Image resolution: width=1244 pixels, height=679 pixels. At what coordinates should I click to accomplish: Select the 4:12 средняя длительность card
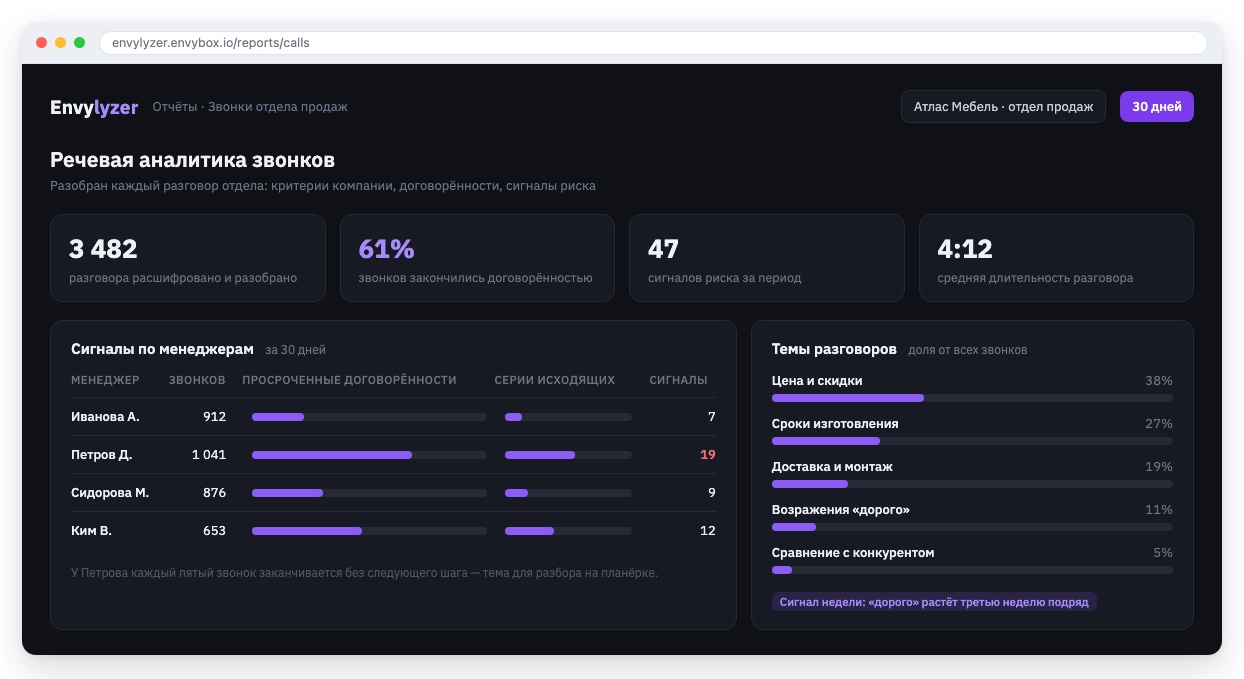tap(1056, 258)
